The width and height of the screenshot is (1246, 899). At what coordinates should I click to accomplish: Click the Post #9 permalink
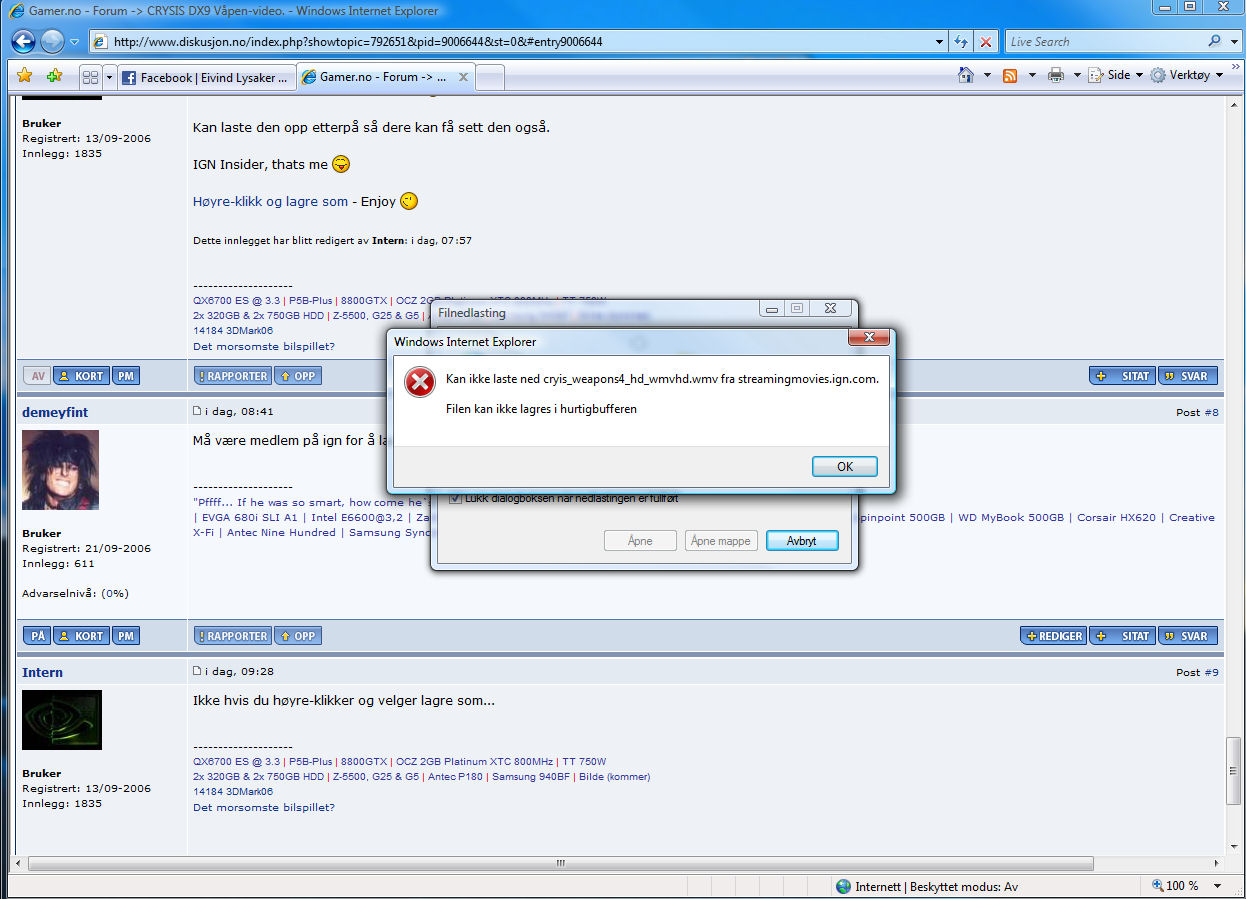1197,672
